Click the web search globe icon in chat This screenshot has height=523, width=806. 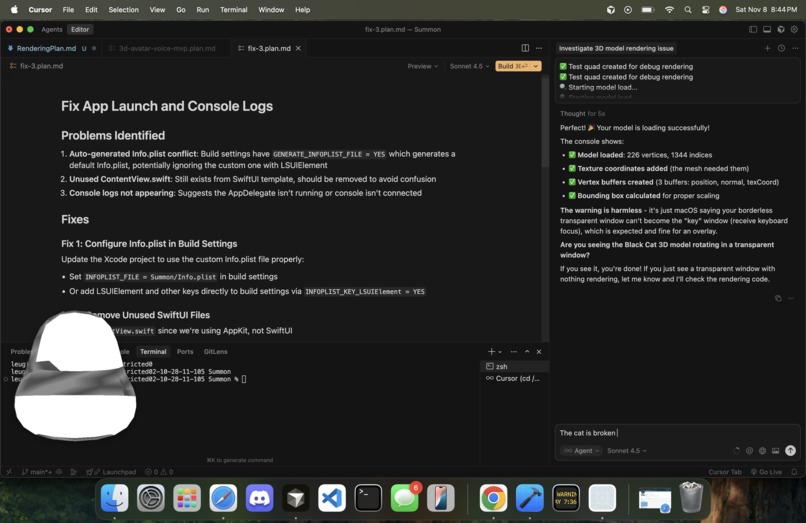click(762, 450)
